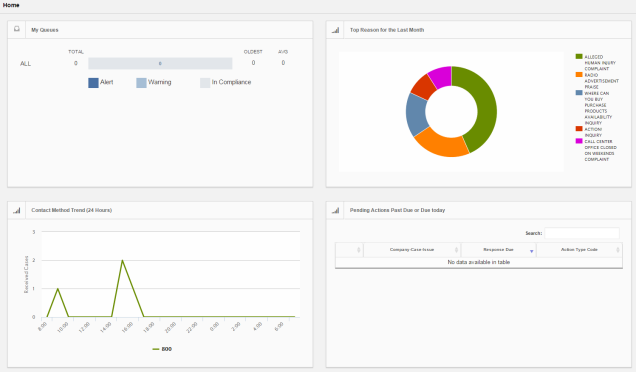Toggle the 800 series legend item
This screenshot has width=636, height=372.
point(162,349)
